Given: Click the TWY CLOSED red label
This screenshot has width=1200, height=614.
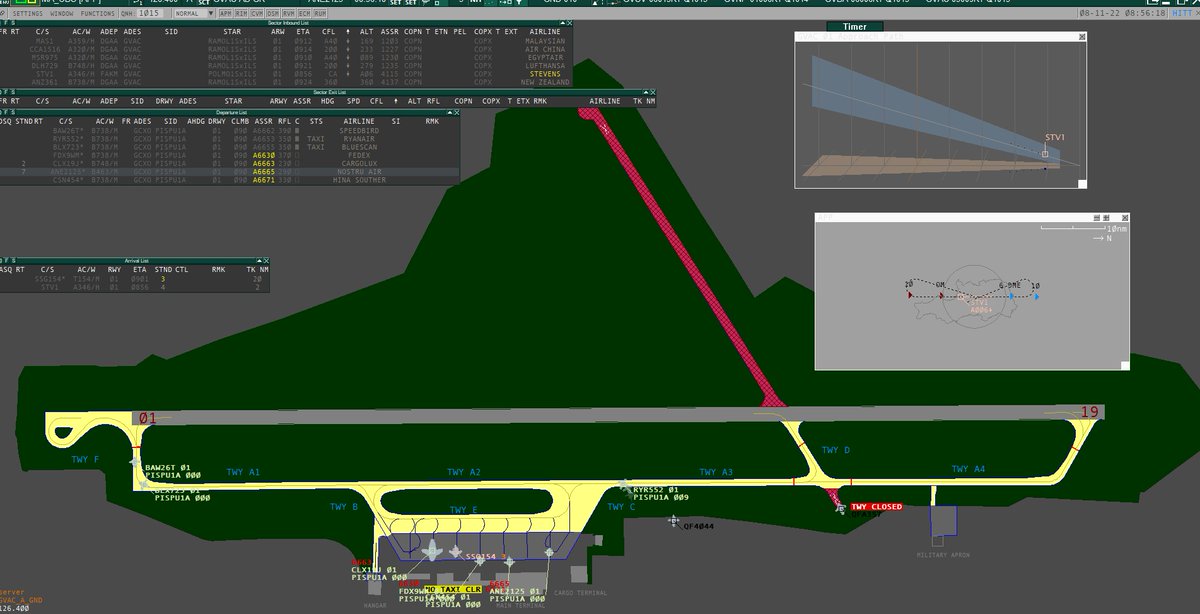Looking at the screenshot, I should click(876, 507).
